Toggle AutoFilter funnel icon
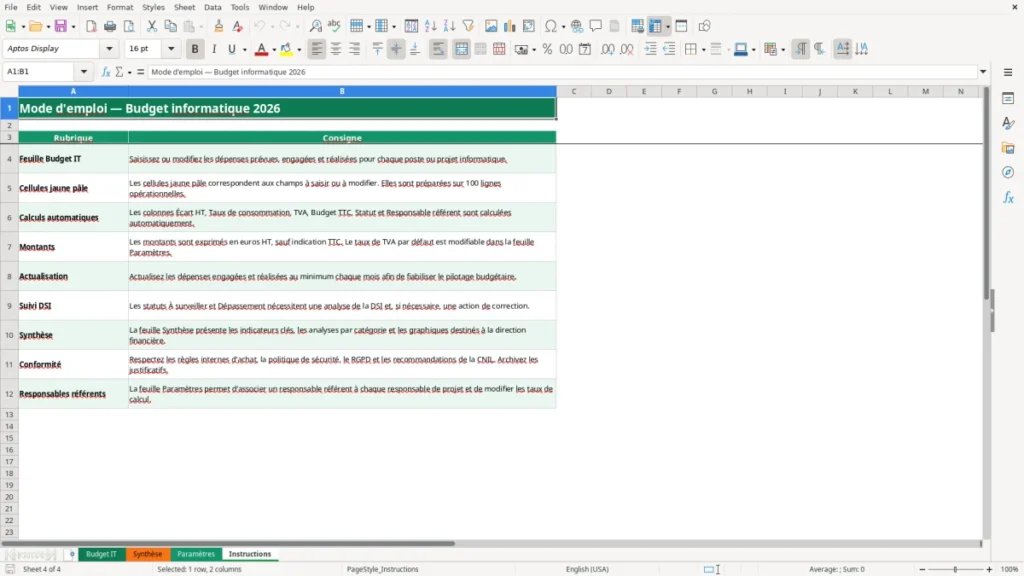The image size is (1024, 576). tap(468, 26)
